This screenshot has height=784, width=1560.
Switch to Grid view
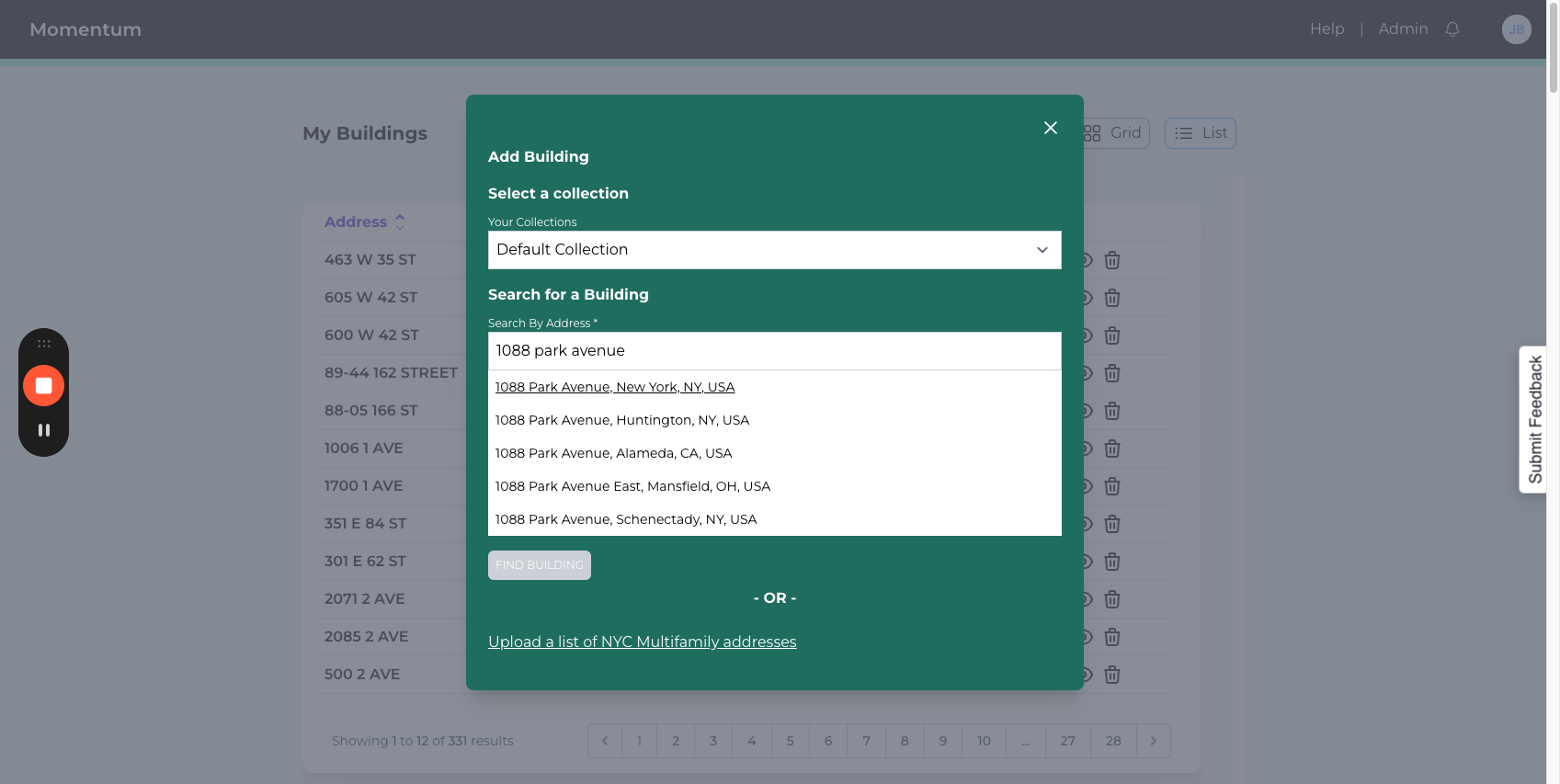pyautogui.click(x=1114, y=133)
